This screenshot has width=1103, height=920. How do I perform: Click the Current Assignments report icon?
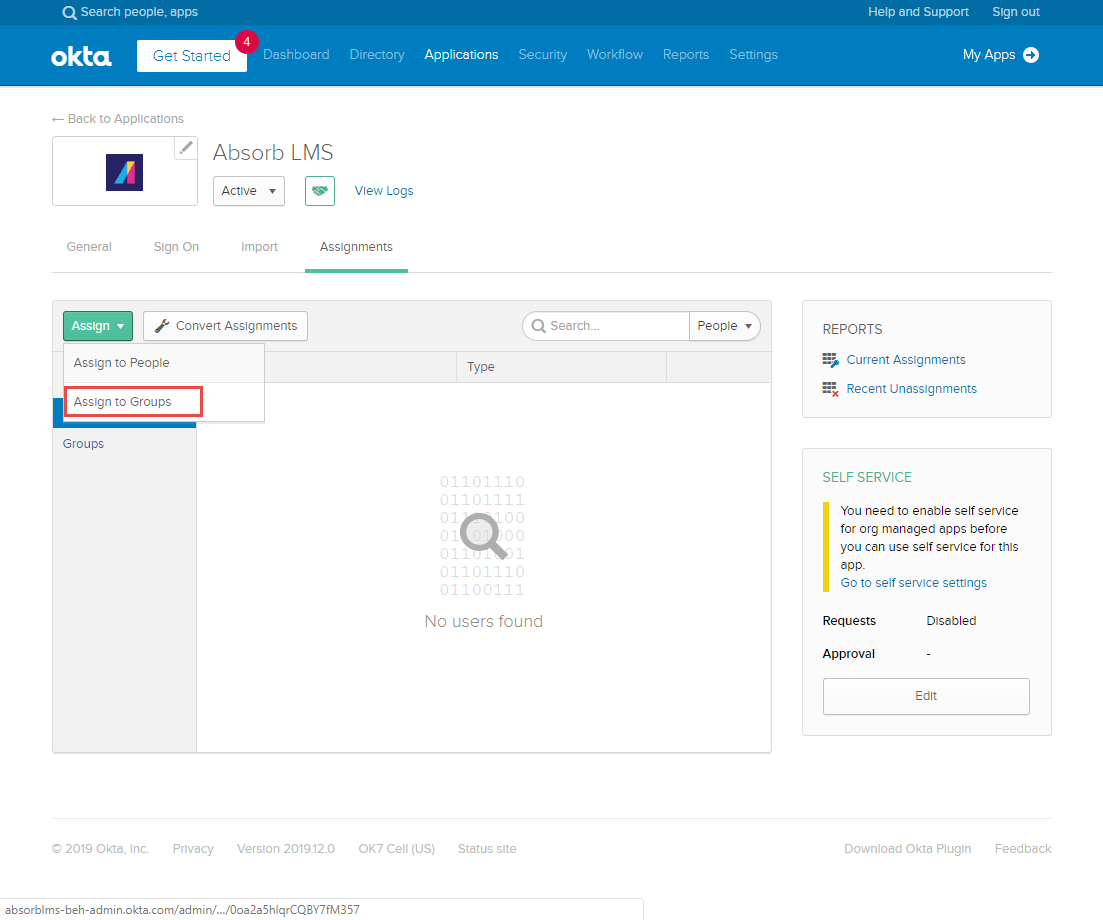830,360
